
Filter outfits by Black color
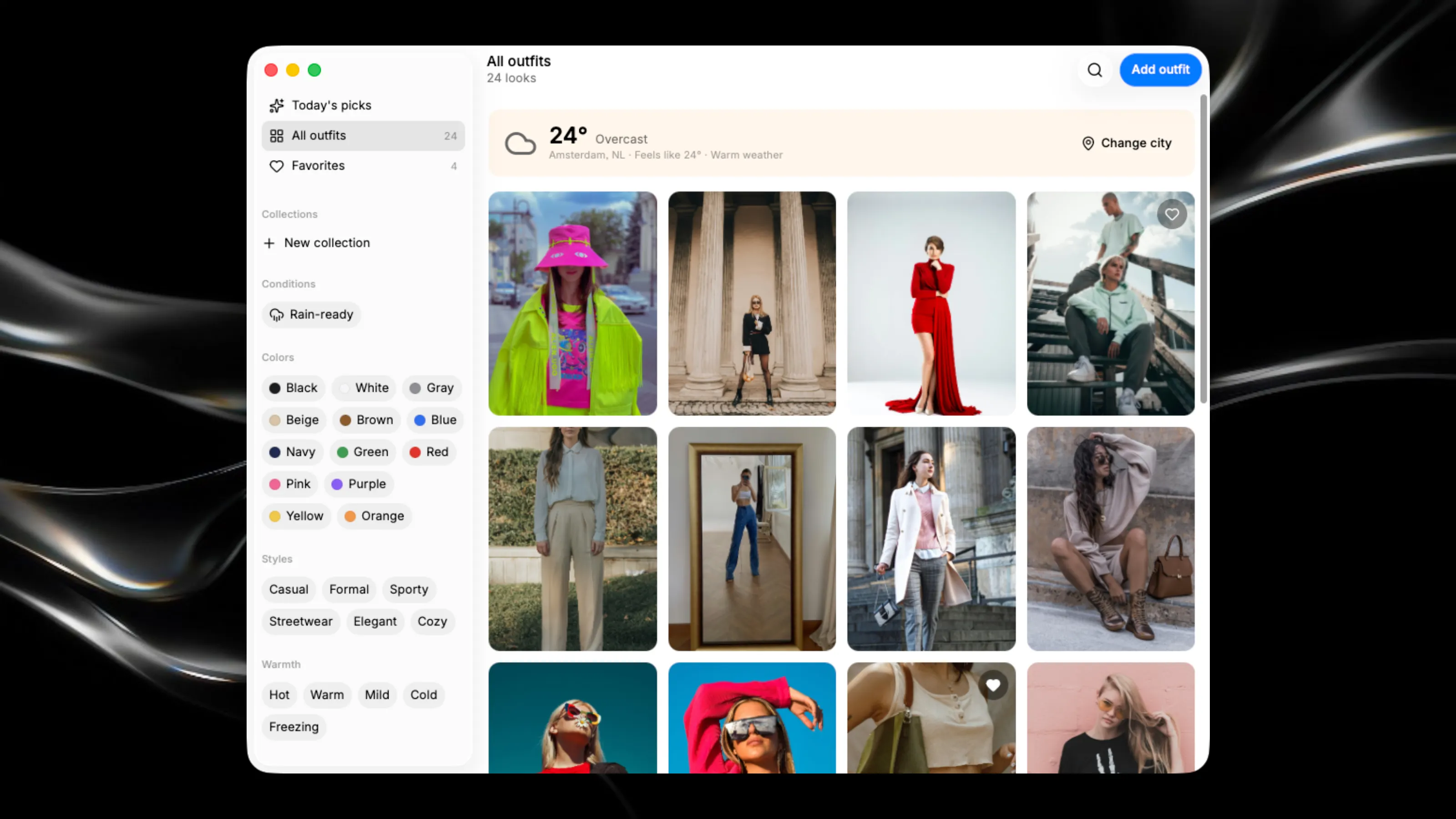click(293, 388)
